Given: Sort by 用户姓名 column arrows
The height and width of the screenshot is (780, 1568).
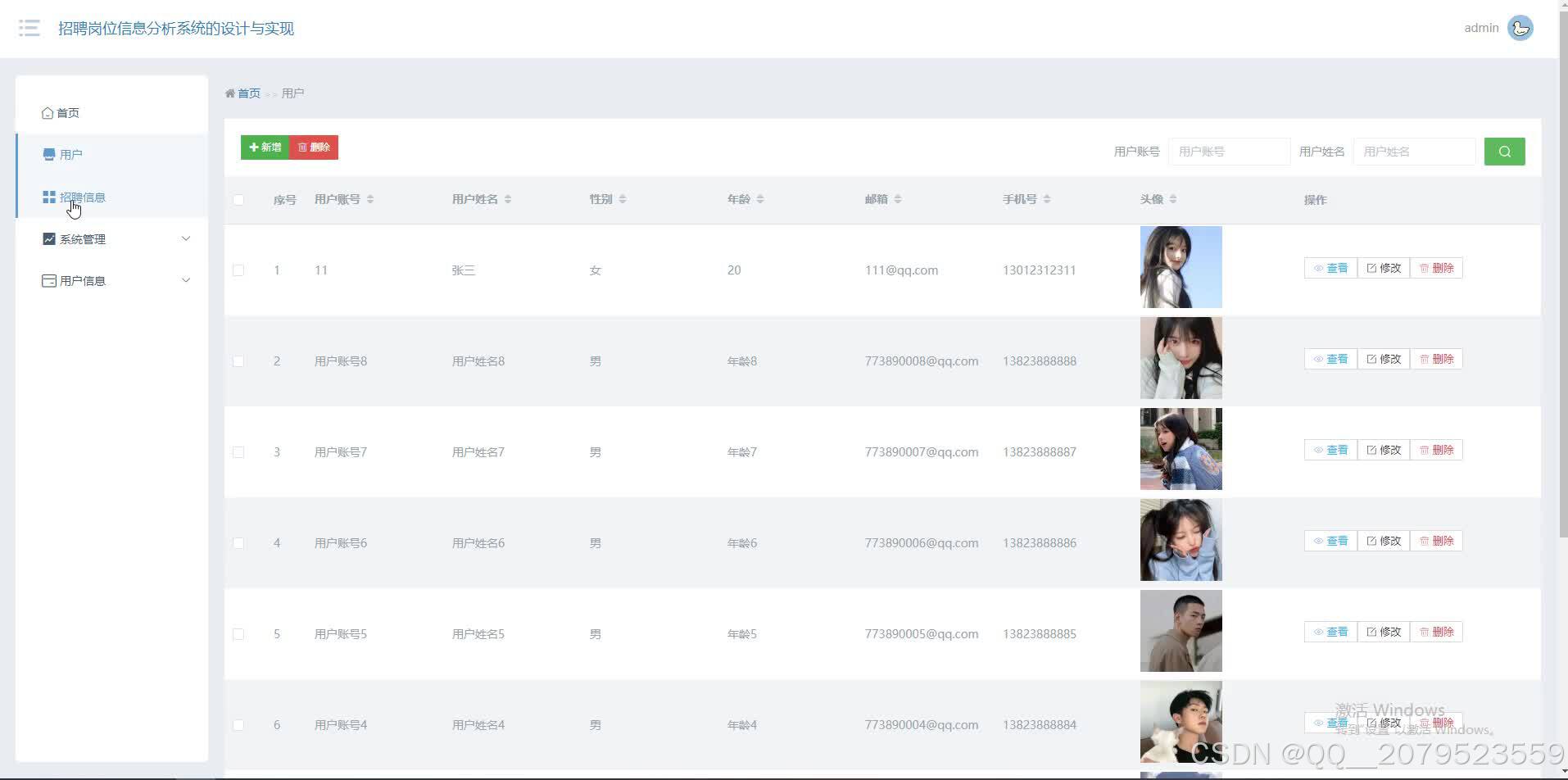Looking at the screenshot, I should tap(508, 200).
